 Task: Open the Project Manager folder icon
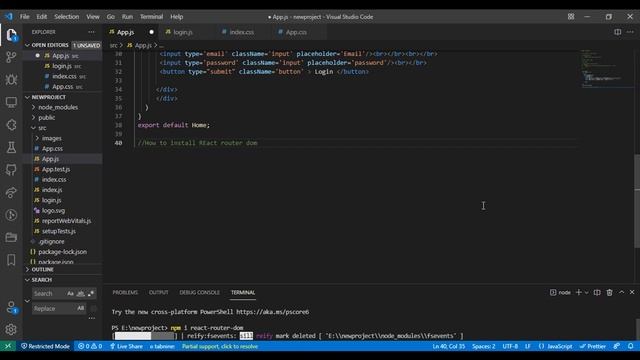point(11,237)
